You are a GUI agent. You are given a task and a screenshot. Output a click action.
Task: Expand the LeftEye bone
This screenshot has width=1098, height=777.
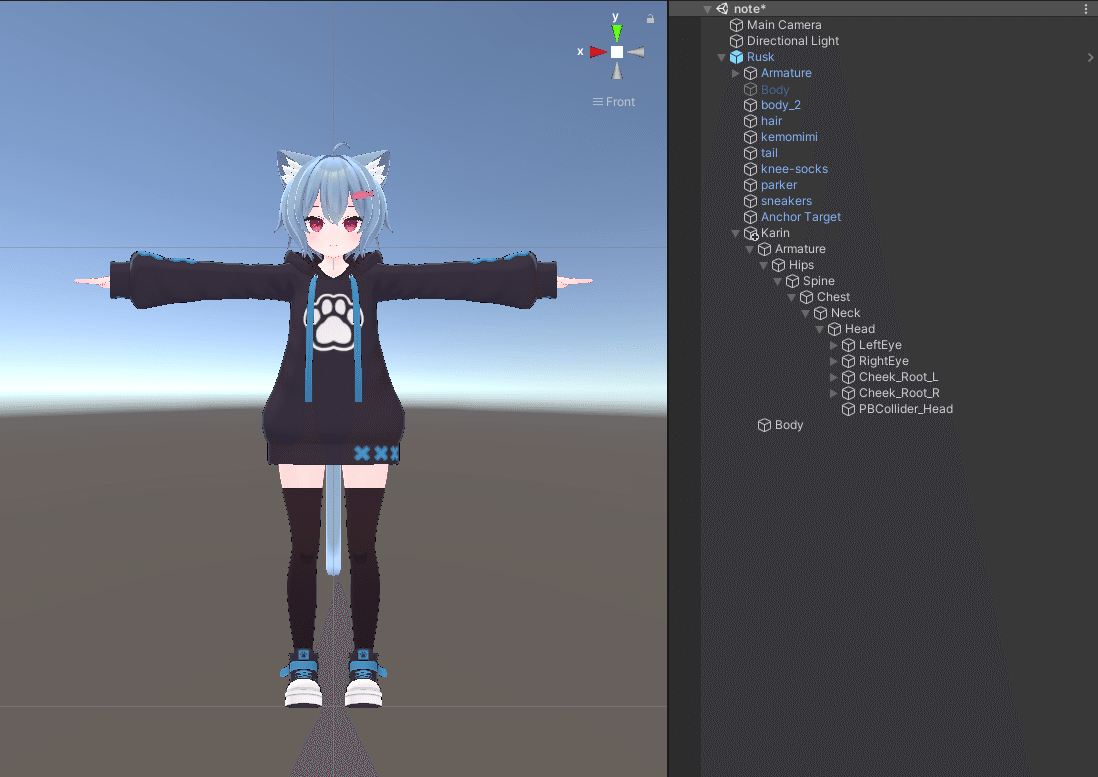click(x=833, y=345)
